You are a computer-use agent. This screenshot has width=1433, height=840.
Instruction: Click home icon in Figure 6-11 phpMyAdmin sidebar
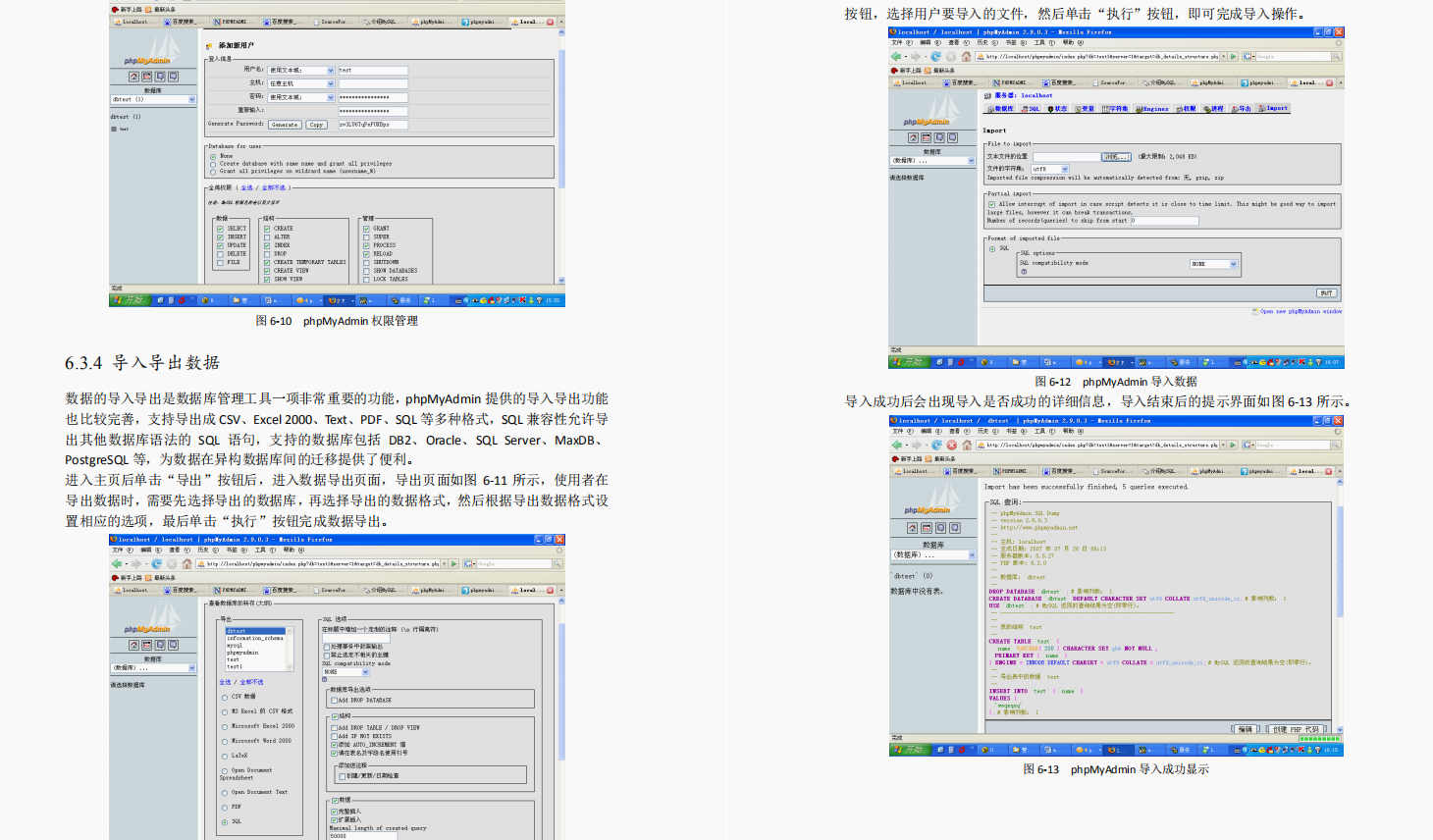(133, 645)
